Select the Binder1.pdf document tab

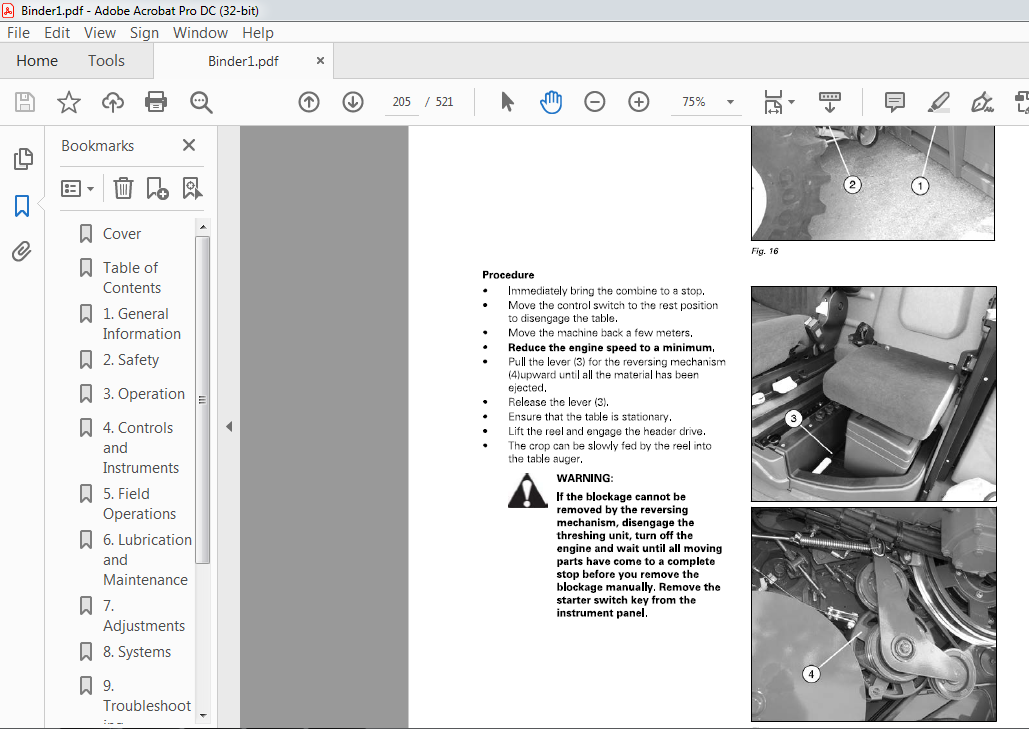tap(243, 61)
